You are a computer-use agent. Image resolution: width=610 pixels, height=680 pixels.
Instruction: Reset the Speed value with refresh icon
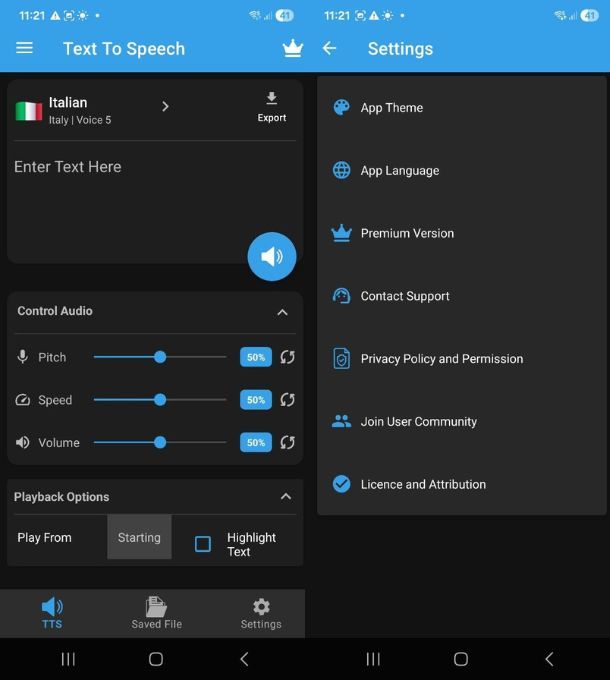coord(287,399)
